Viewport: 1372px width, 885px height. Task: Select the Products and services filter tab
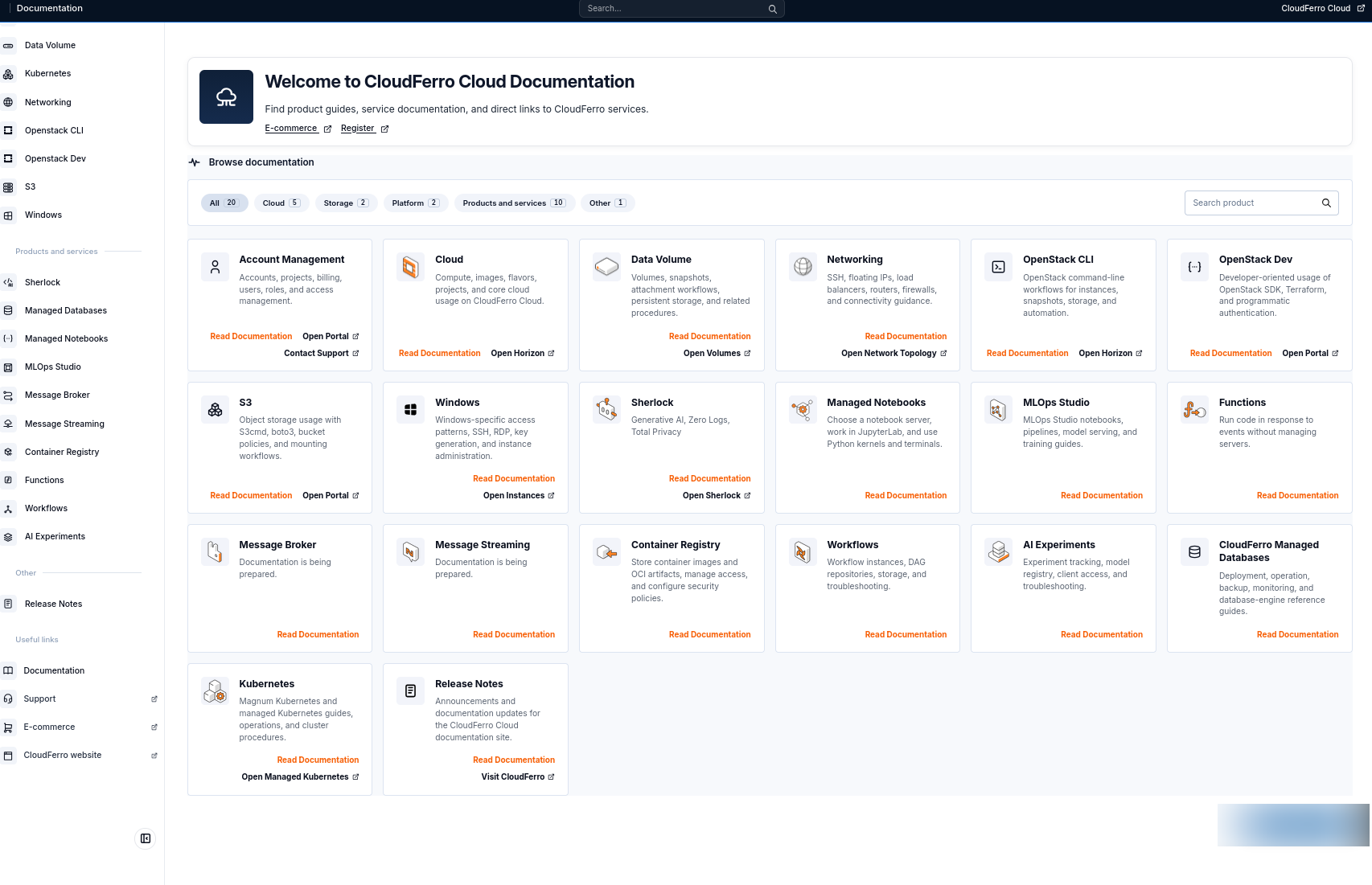(514, 203)
